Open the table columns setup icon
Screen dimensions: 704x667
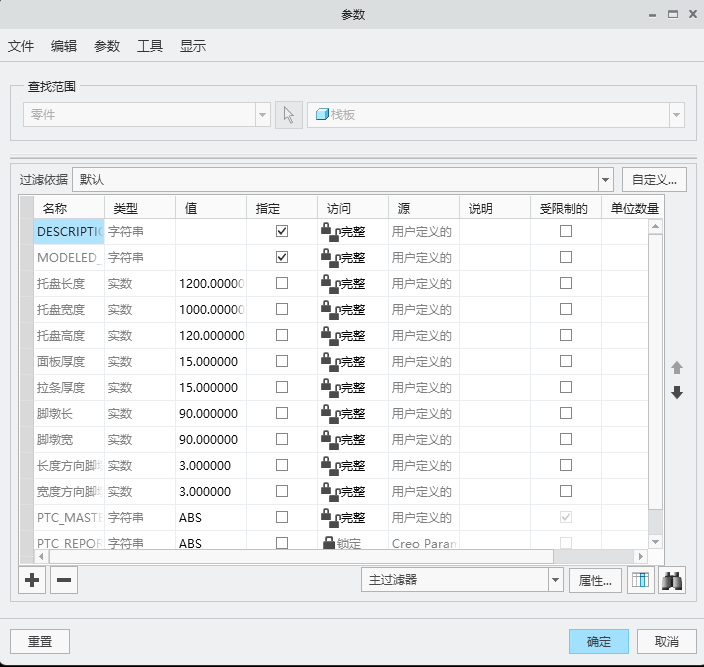640,580
